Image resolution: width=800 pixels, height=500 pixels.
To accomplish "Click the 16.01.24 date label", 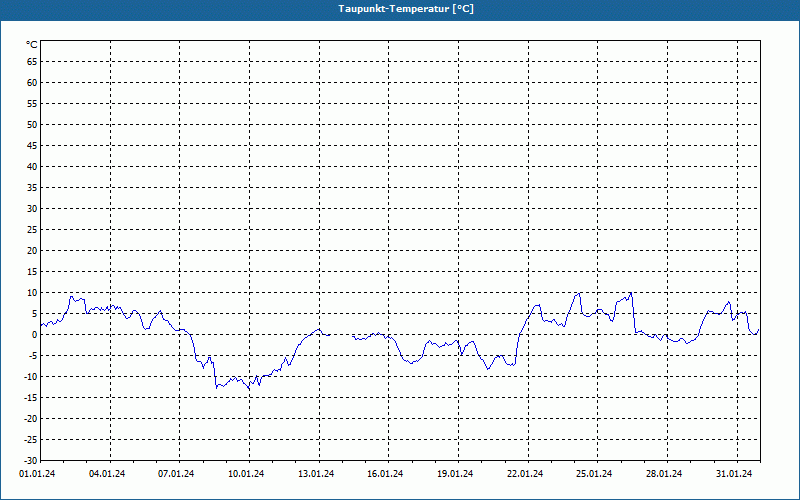I will point(385,474).
